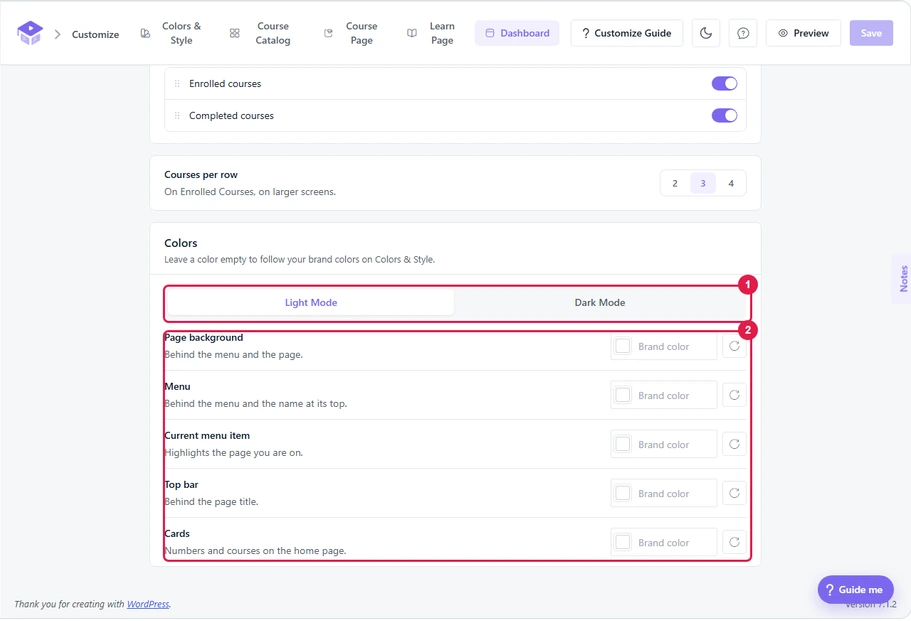Open the Course Catalog tab
Screen dimensions: 911x621
coord(261,33)
